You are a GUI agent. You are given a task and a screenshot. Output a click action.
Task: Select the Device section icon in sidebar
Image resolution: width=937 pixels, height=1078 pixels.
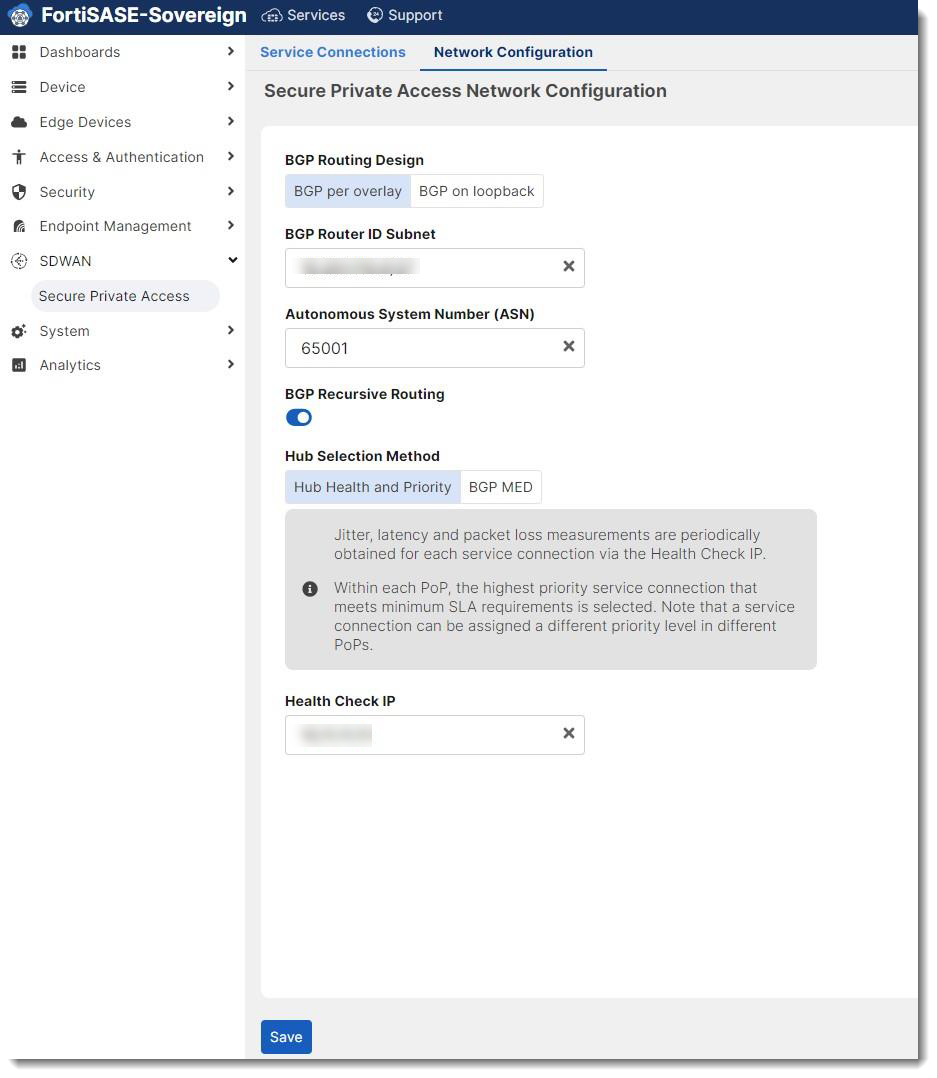point(19,87)
